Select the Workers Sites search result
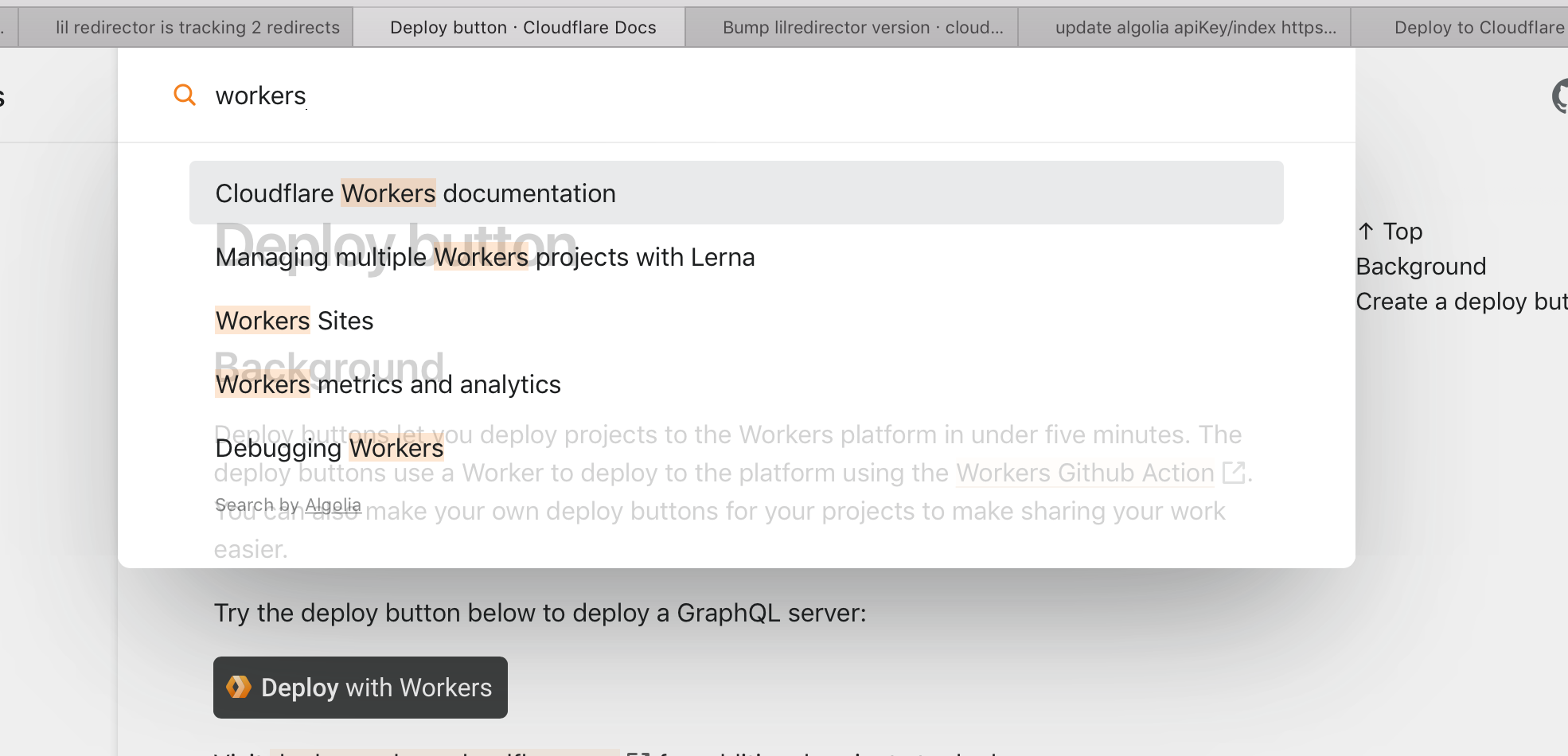Image resolution: width=1568 pixels, height=756 pixels. tap(736, 321)
